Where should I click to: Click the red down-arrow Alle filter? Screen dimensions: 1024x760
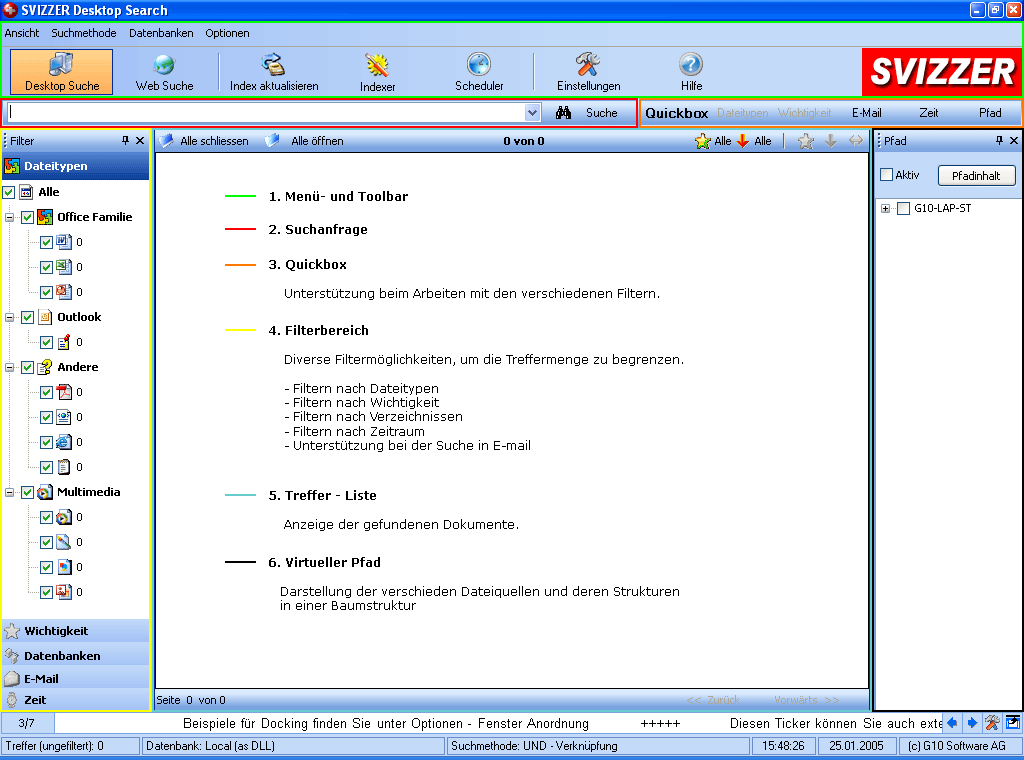pyautogui.click(x=743, y=140)
